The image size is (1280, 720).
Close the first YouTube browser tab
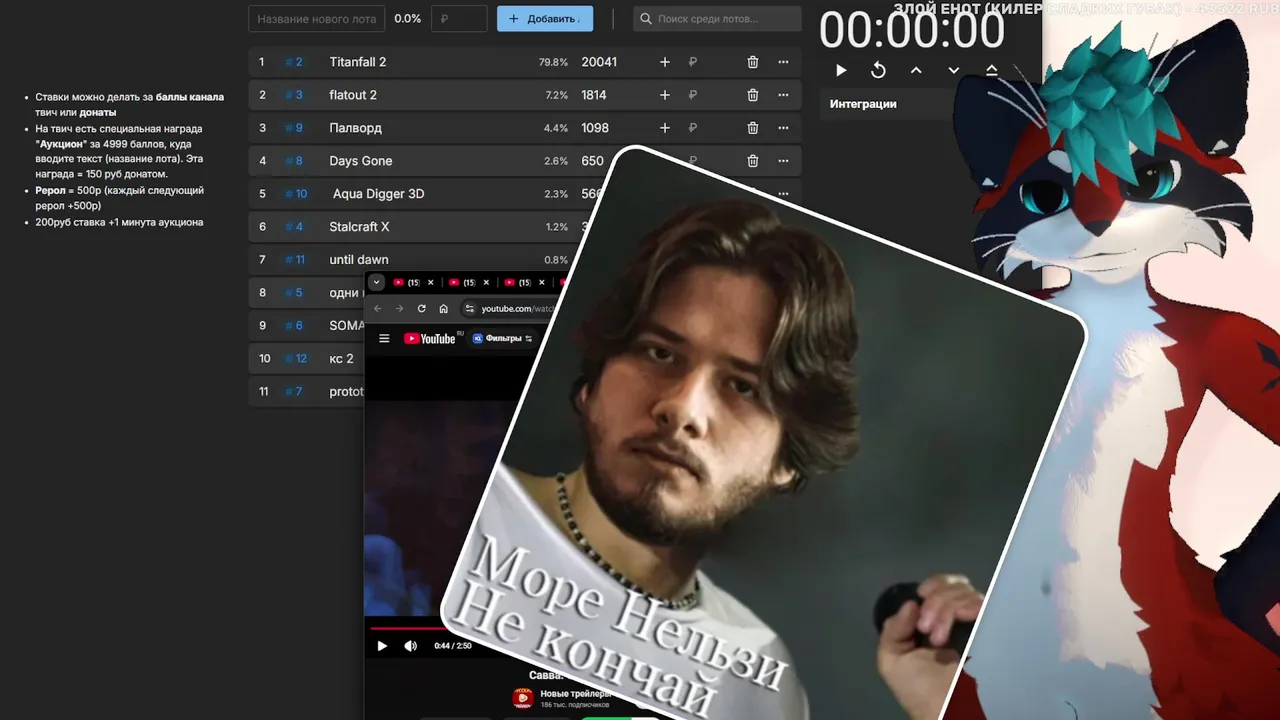[x=431, y=283]
